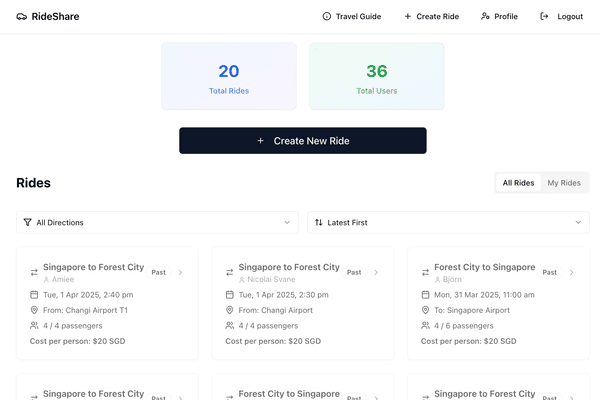
Task: Open Amiee's Singapore to Forest City ride title
Action: click(x=93, y=267)
